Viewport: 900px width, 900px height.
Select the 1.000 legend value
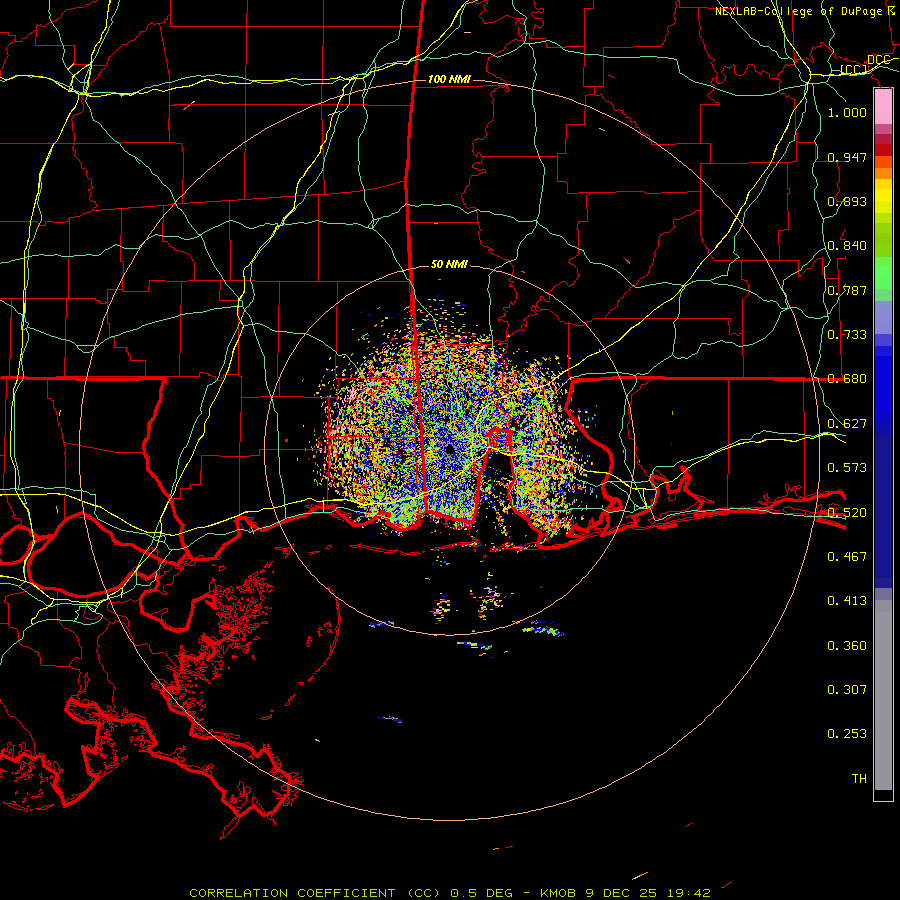pos(847,112)
